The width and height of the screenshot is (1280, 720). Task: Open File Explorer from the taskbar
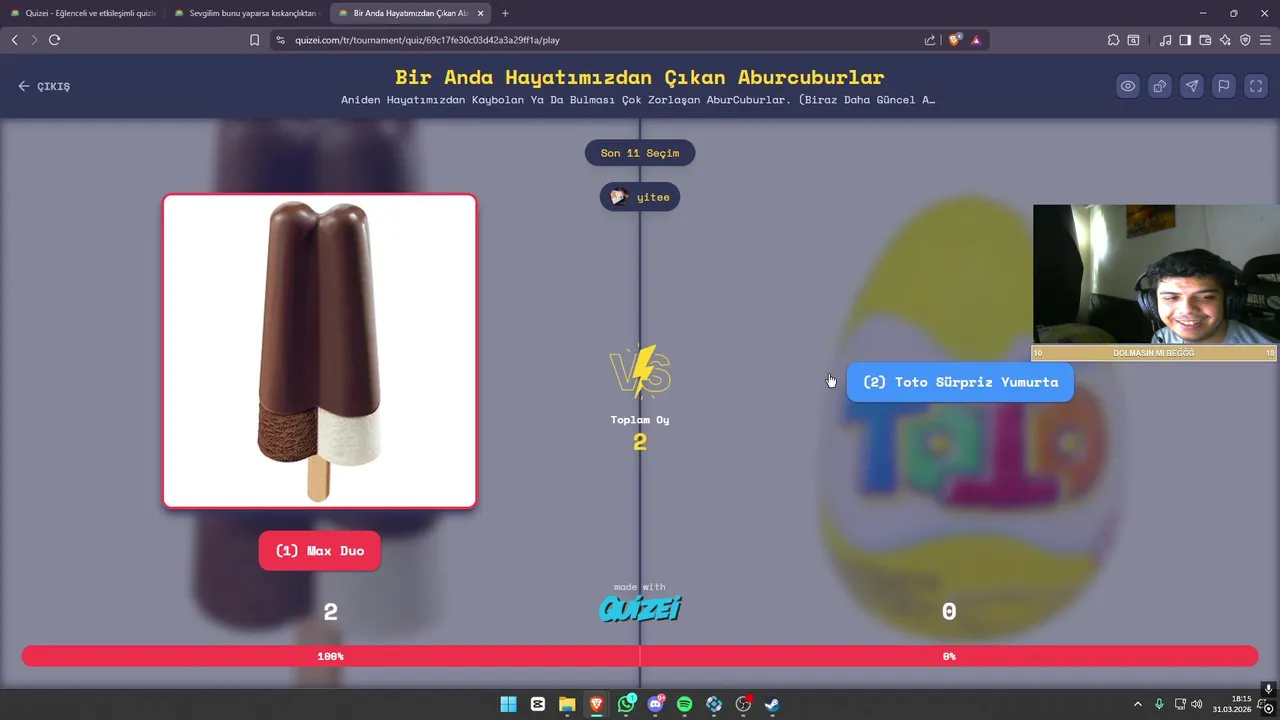tap(567, 704)
